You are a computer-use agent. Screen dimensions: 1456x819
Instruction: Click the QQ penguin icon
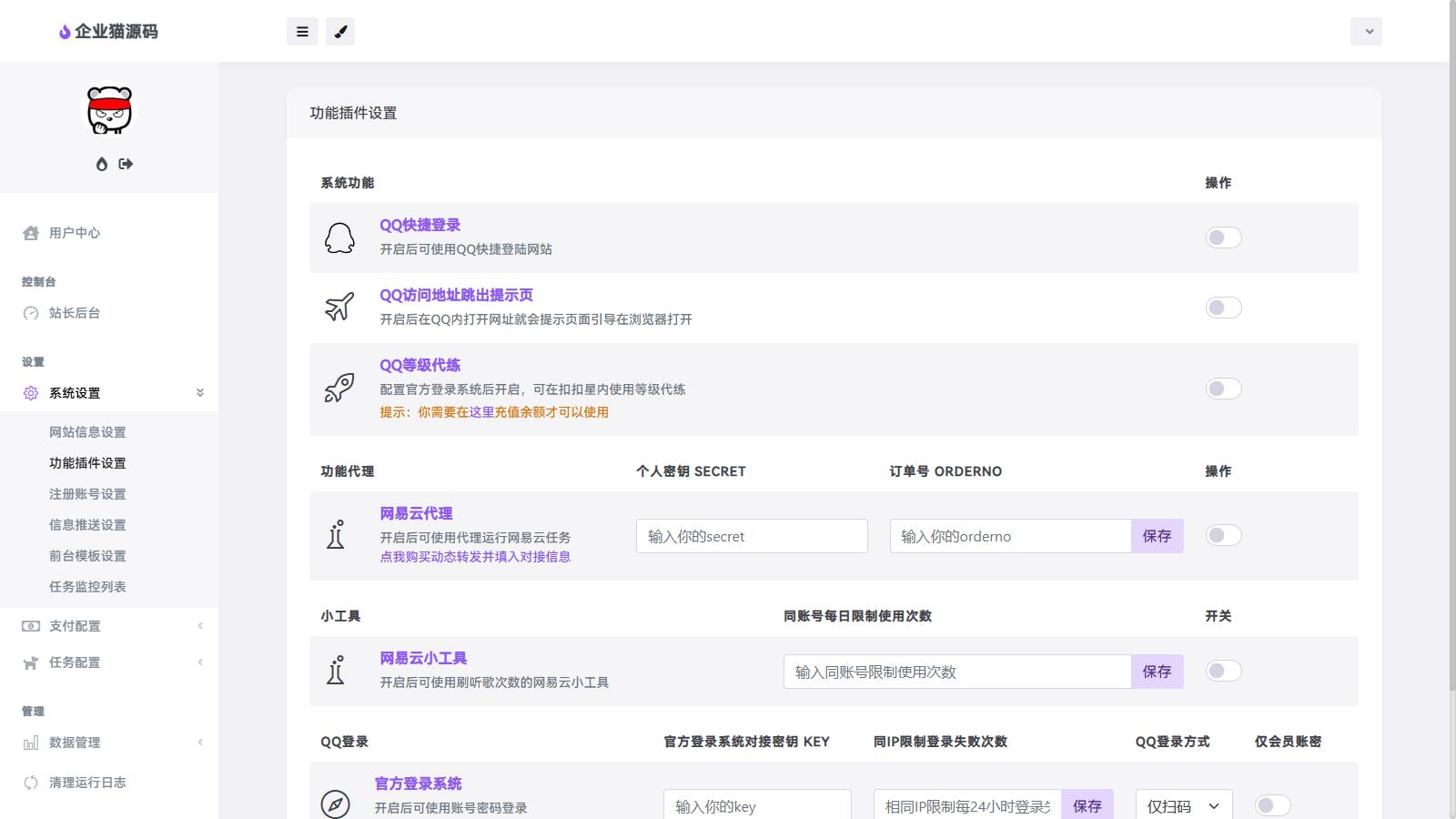(x=339, y=238)
